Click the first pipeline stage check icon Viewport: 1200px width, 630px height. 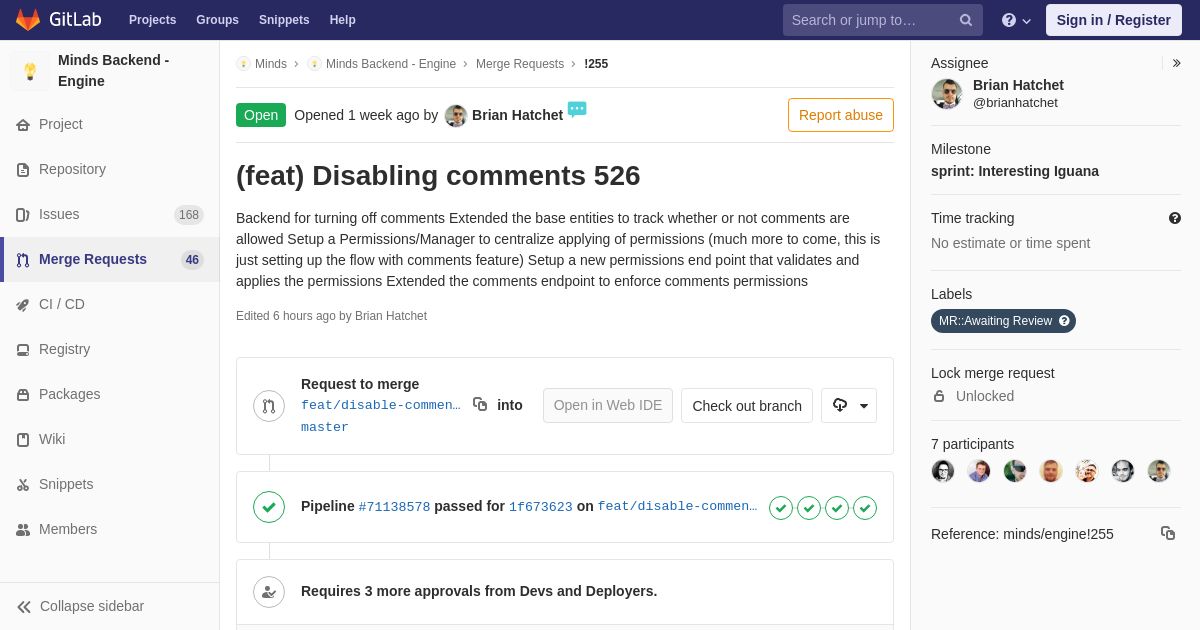click(x=781, y=508)
